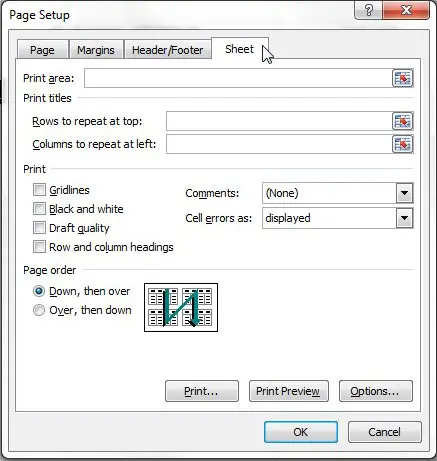Click Rows to repeat at top range selector icon
Image resolution: width=437 pixels, height=461 pixels.
tap(403, 121)
